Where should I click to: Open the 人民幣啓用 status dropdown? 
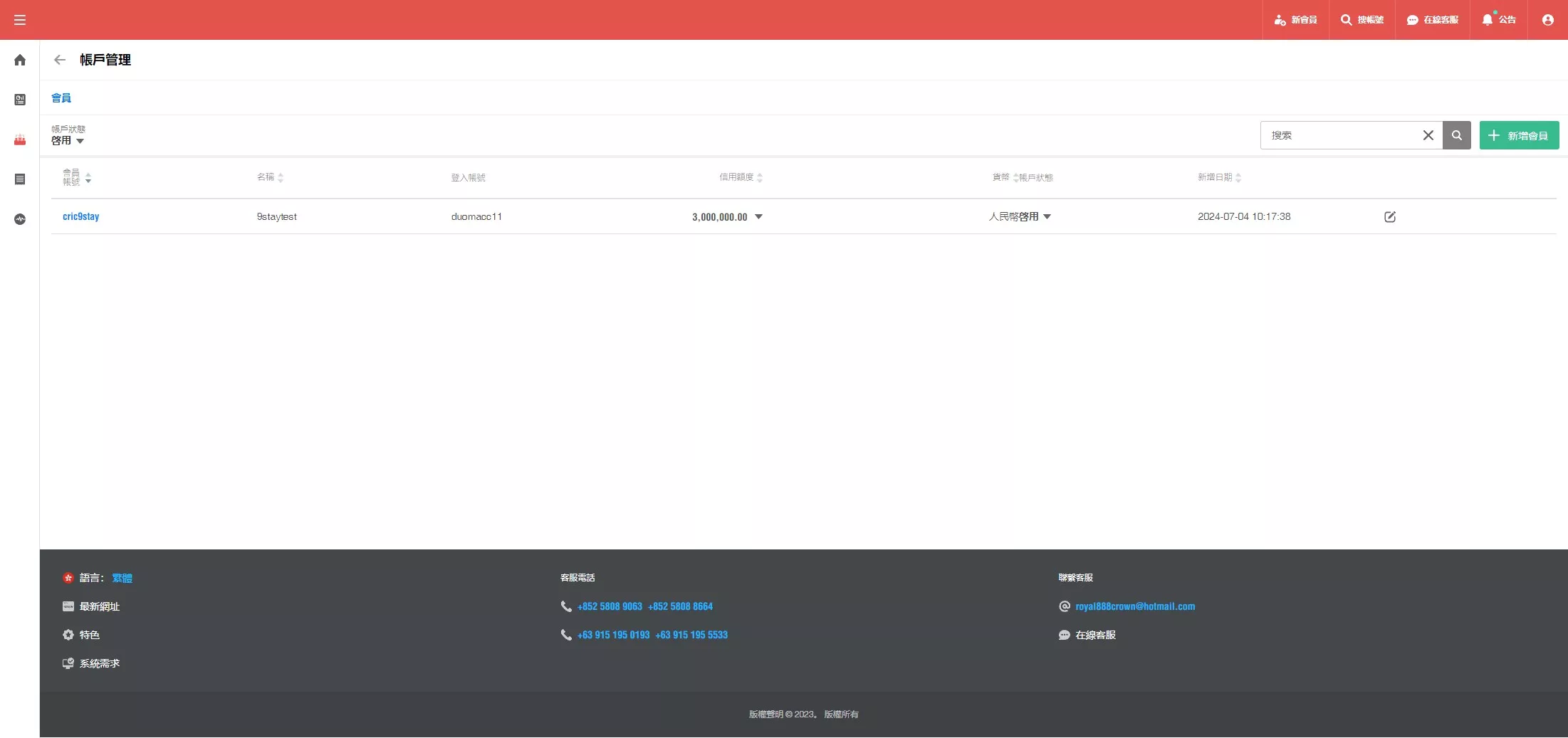point(1046,217)
